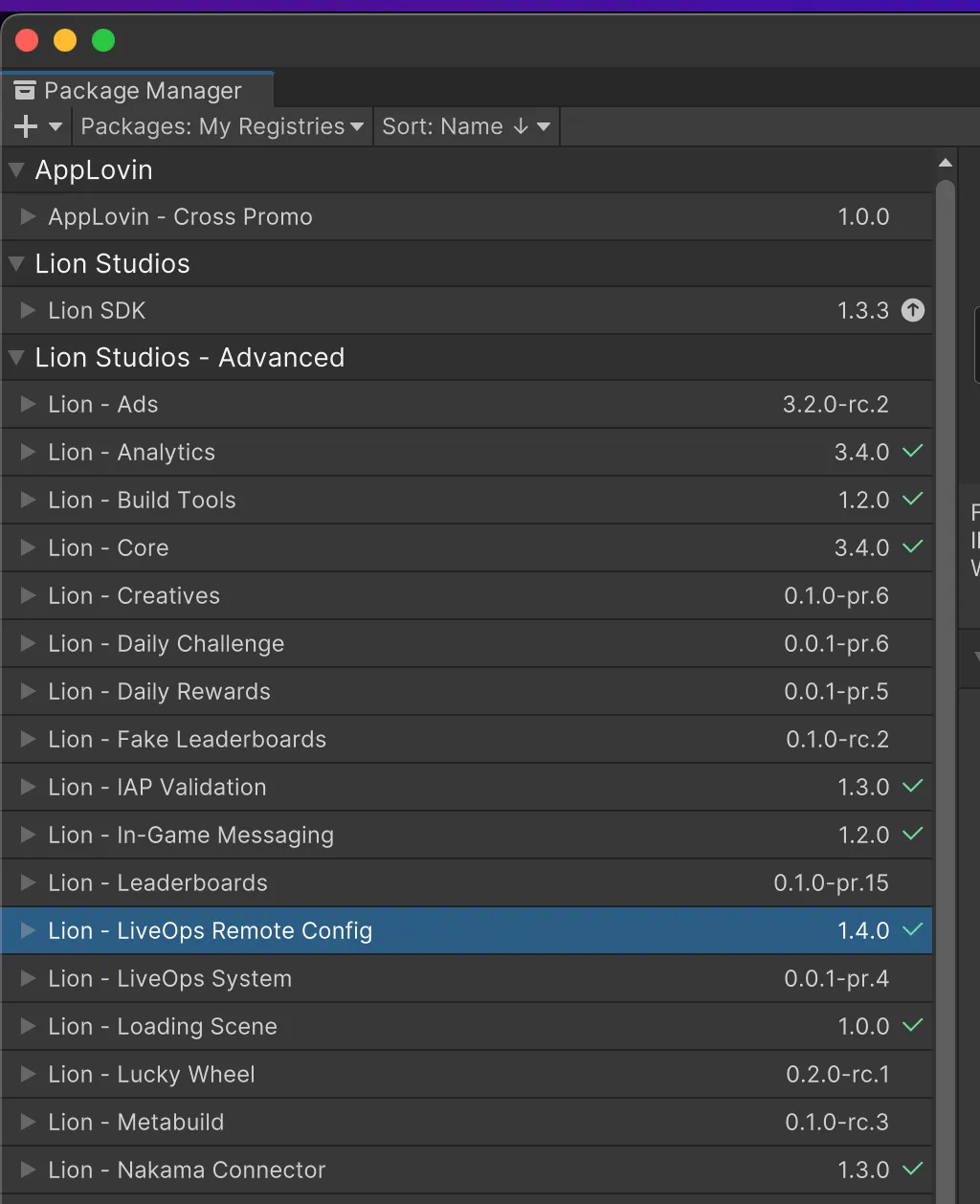
Task: Open the add package dropdown arrow
Action: 55,126
